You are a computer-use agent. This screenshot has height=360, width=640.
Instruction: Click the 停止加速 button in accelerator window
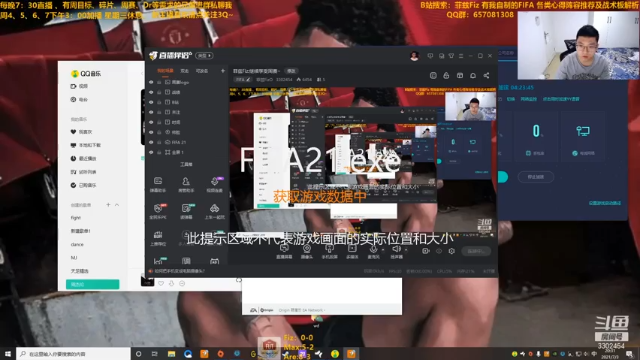click(x=536, y=177)
